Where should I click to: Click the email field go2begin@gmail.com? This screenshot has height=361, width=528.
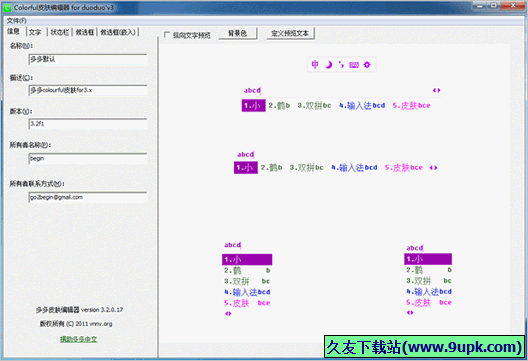(88, 197)
